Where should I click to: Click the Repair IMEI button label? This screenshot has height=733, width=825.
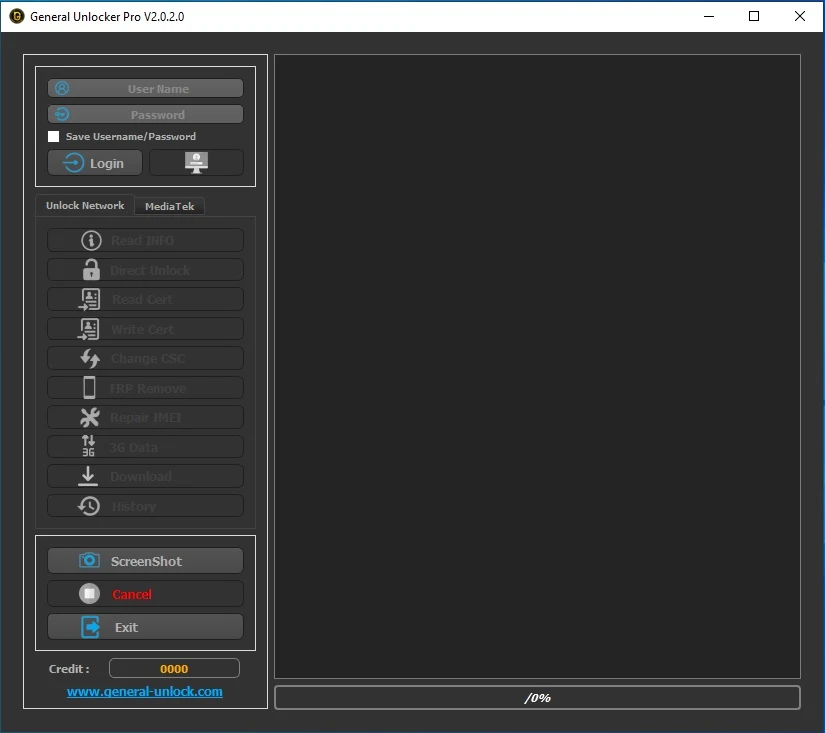tap(146, 418)
